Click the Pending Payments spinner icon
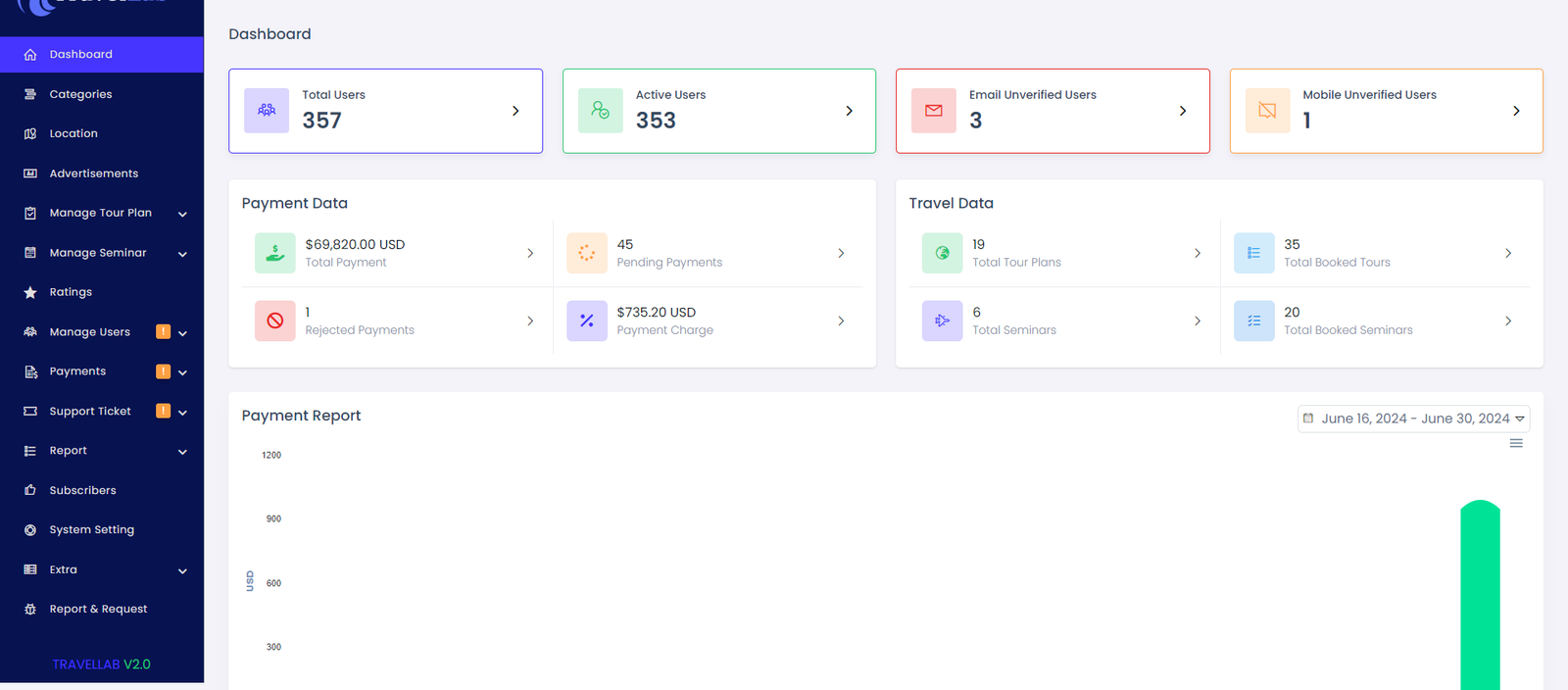This screenshot has width=1568, height=690. pos(587,253)
